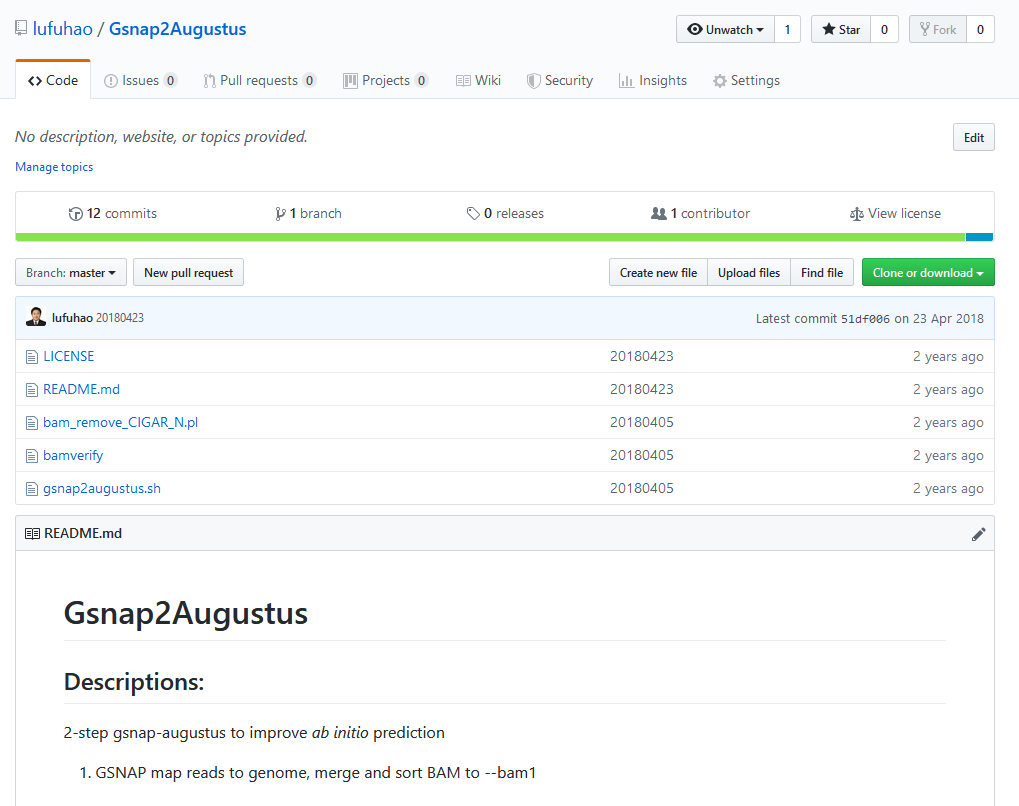Click lufuhao author name in the commit bar
The height and width of the screenshot is (806, 1019).
pyautogui.click(x=72, y=318)
